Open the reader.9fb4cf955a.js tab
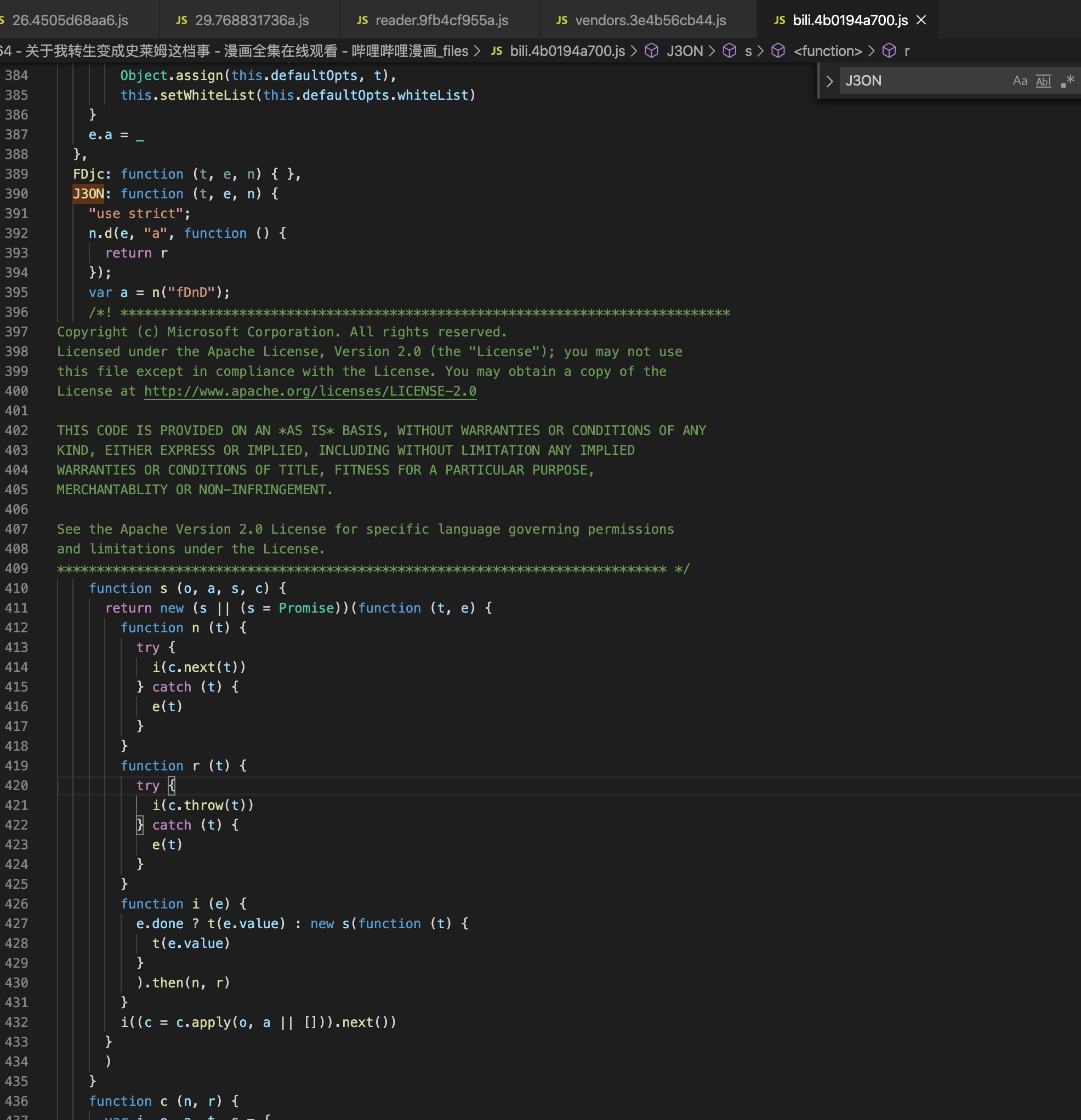The height and width of the screenshot is (1120, 1081). point(441,20)
